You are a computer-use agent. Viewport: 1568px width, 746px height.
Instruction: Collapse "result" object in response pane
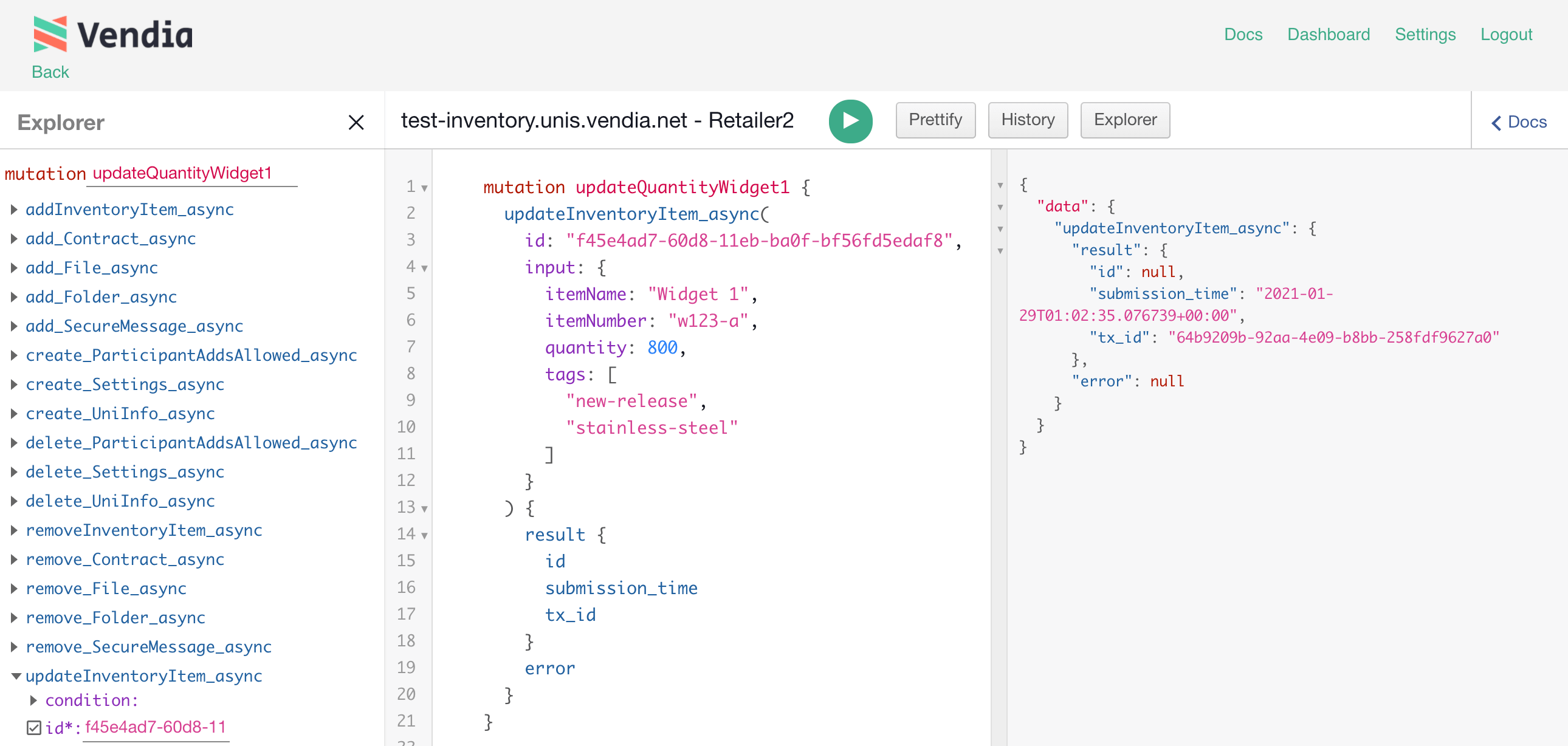1000,252
